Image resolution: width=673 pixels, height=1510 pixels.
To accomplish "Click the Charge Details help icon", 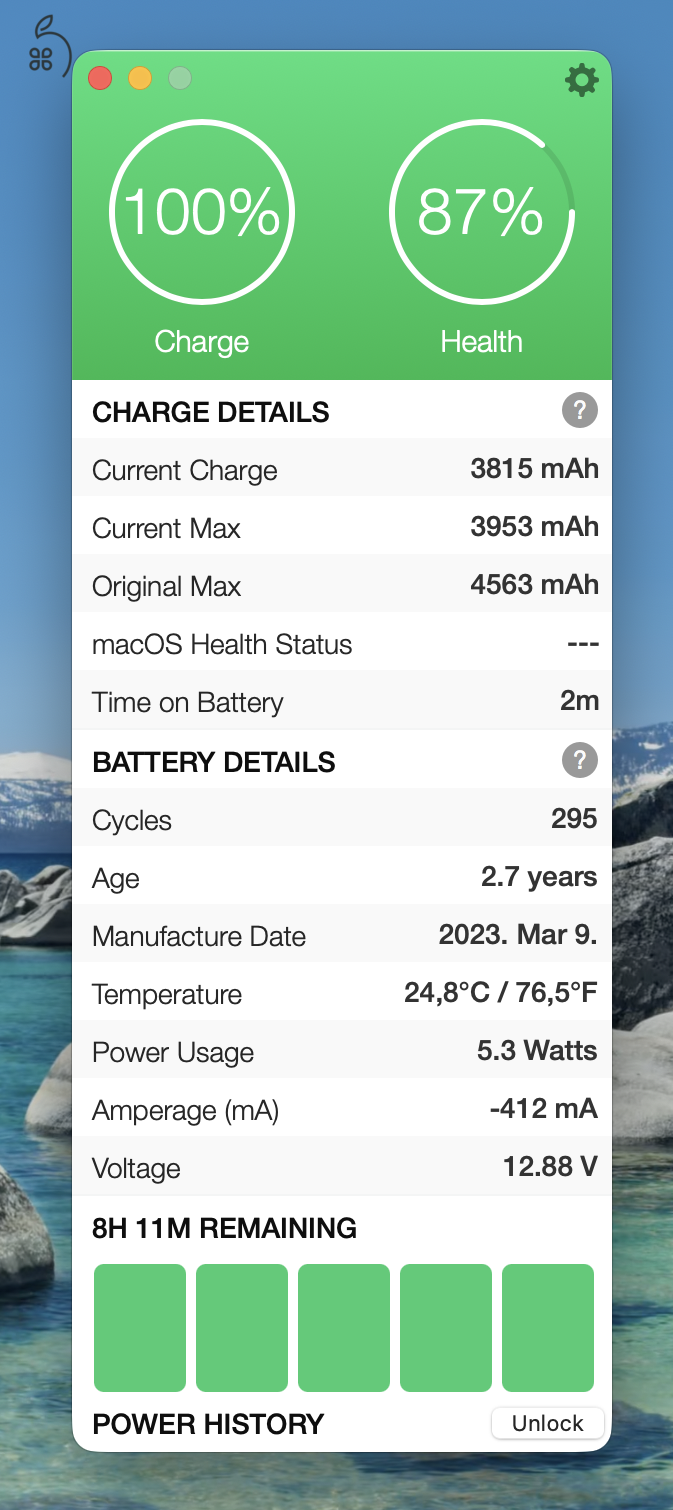I will pos(580,410).
